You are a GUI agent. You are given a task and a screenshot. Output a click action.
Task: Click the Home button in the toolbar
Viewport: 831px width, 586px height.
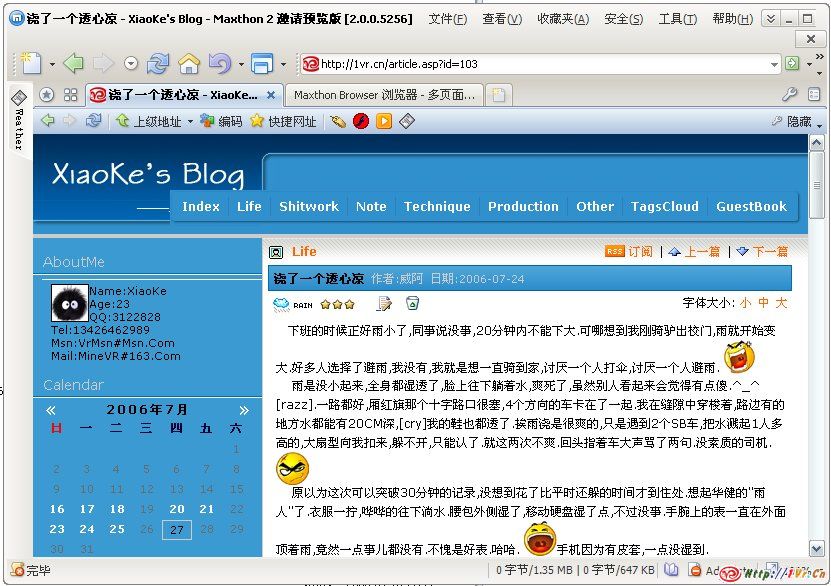tap(188, 64)
